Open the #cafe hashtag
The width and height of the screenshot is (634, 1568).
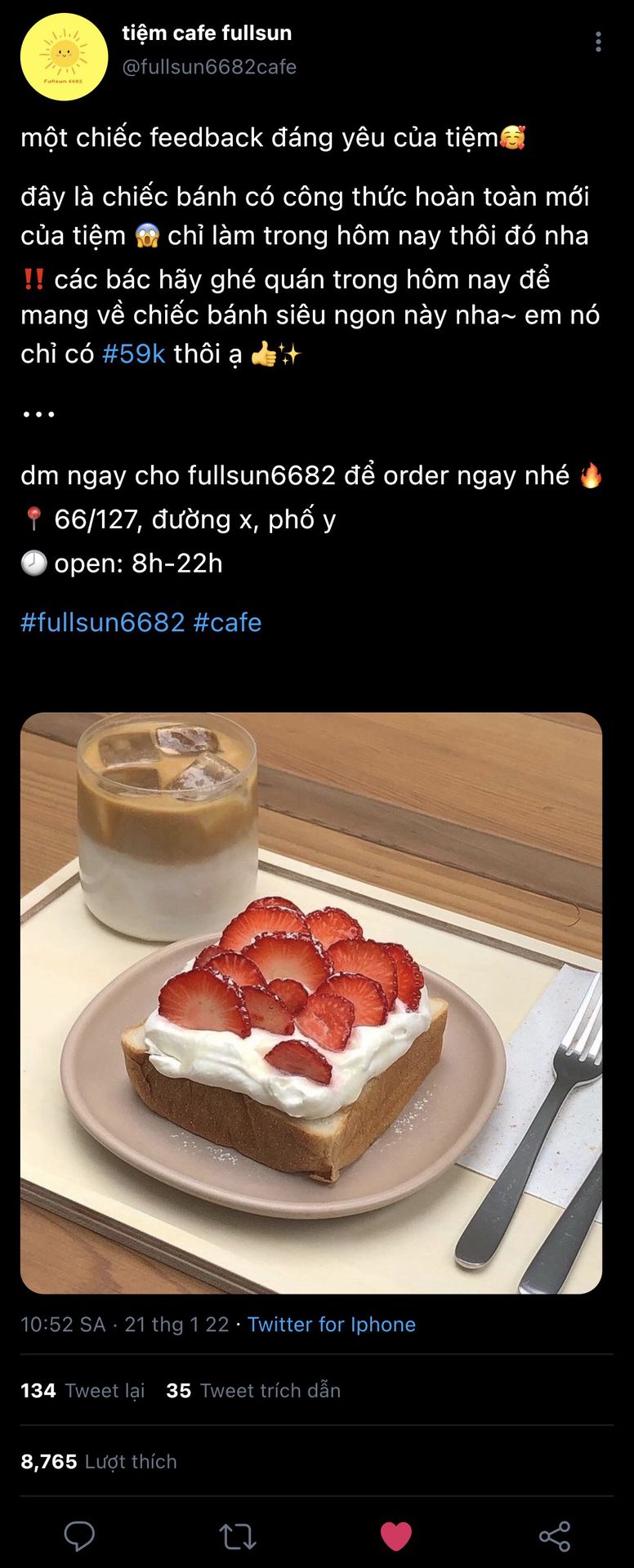click(227, 622)
